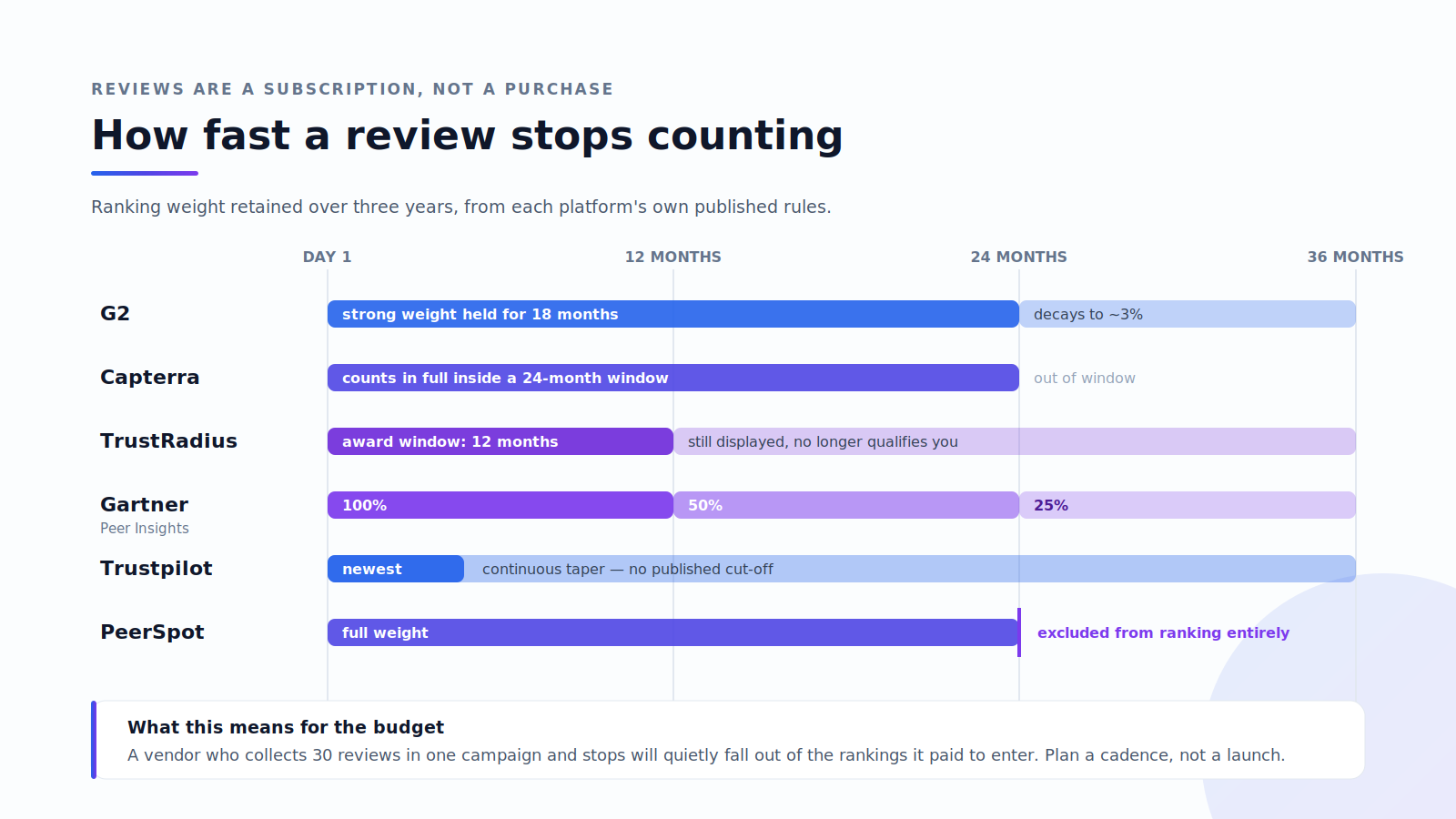Click the "12 MONTHS" axis label

click(x=673, y=257)
